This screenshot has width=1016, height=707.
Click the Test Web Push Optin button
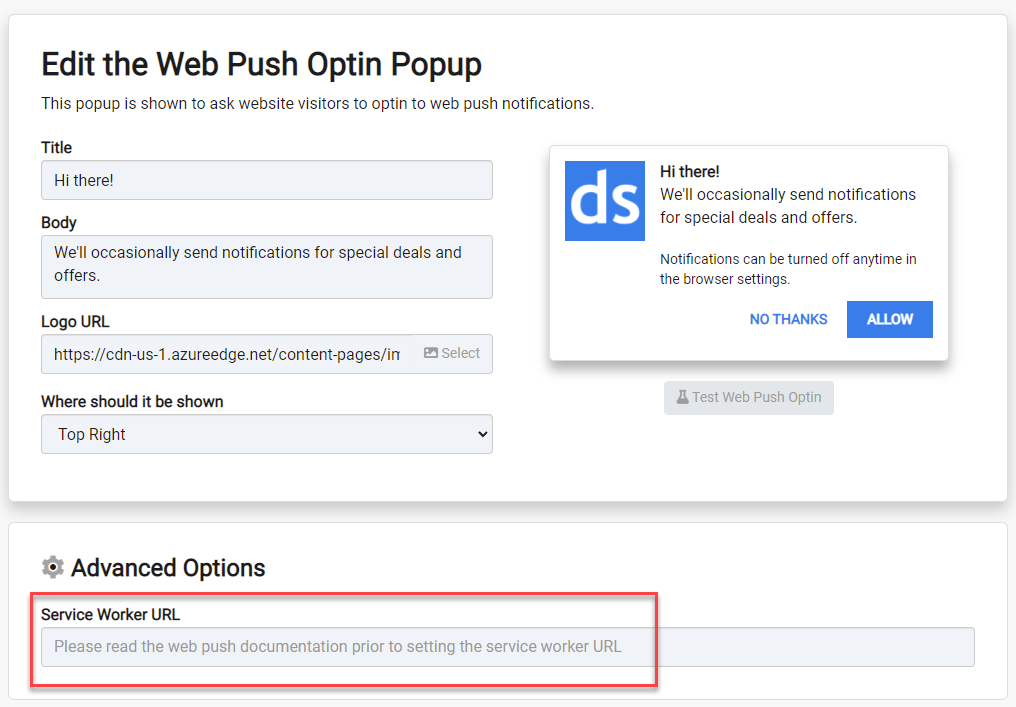click(x=748, y=397)
